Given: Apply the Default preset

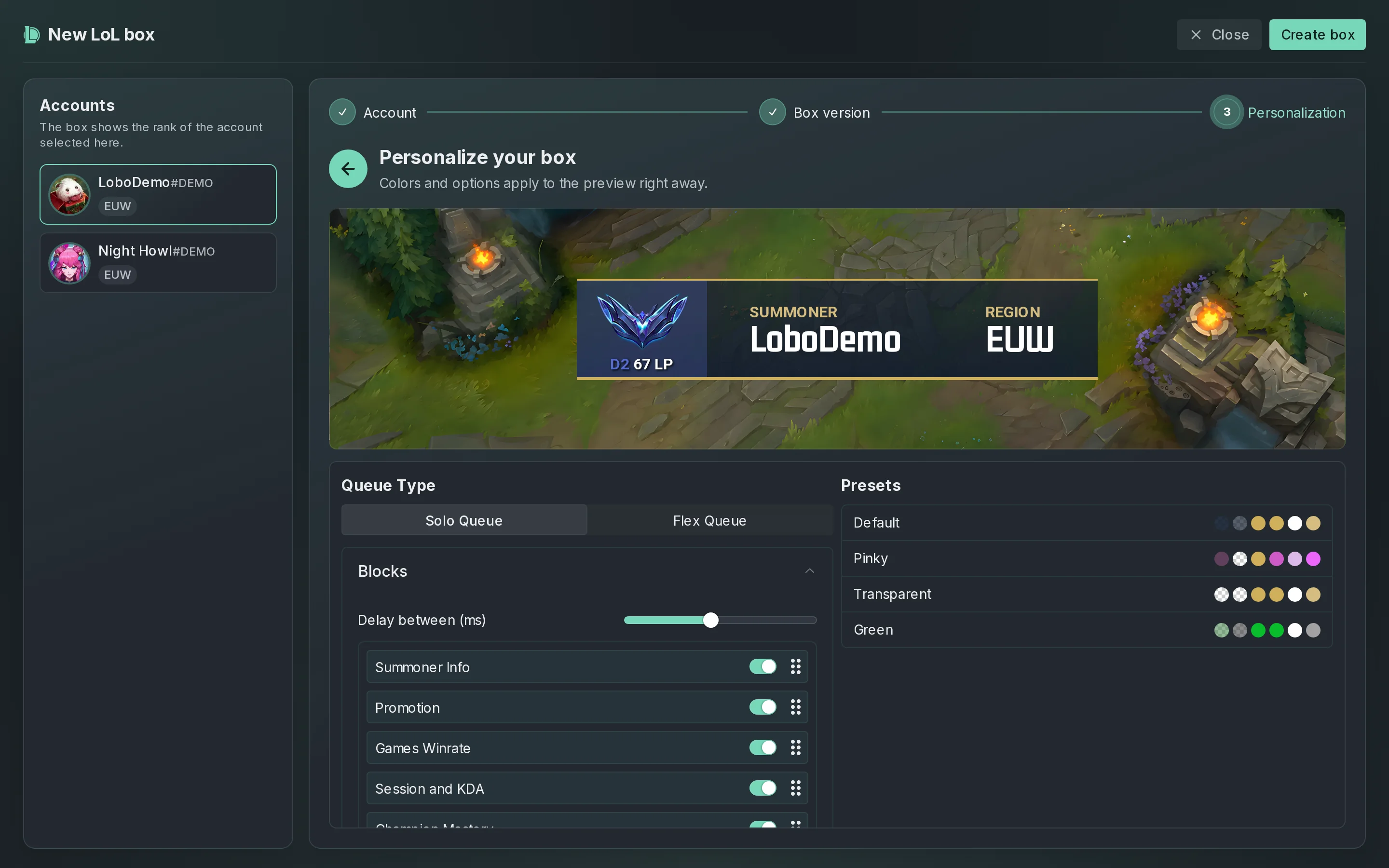Looking at the screenshot, I should pyautogui.click(x=1087, y=523).
